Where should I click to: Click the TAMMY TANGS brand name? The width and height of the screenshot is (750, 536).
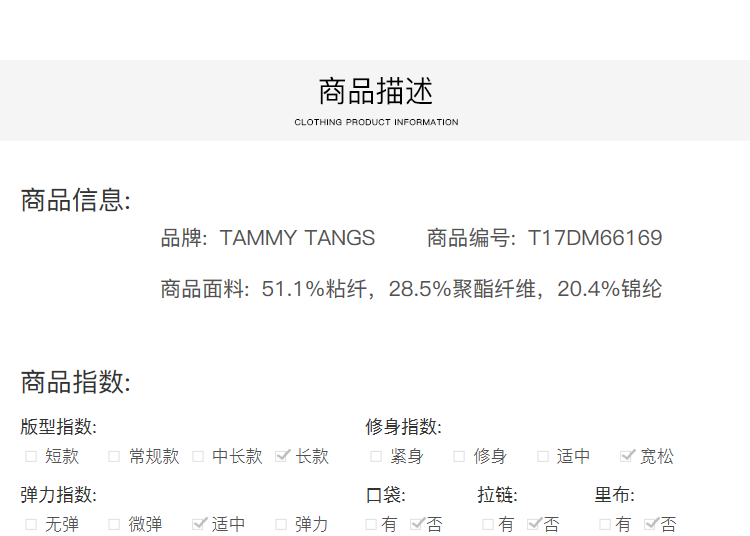297,238
